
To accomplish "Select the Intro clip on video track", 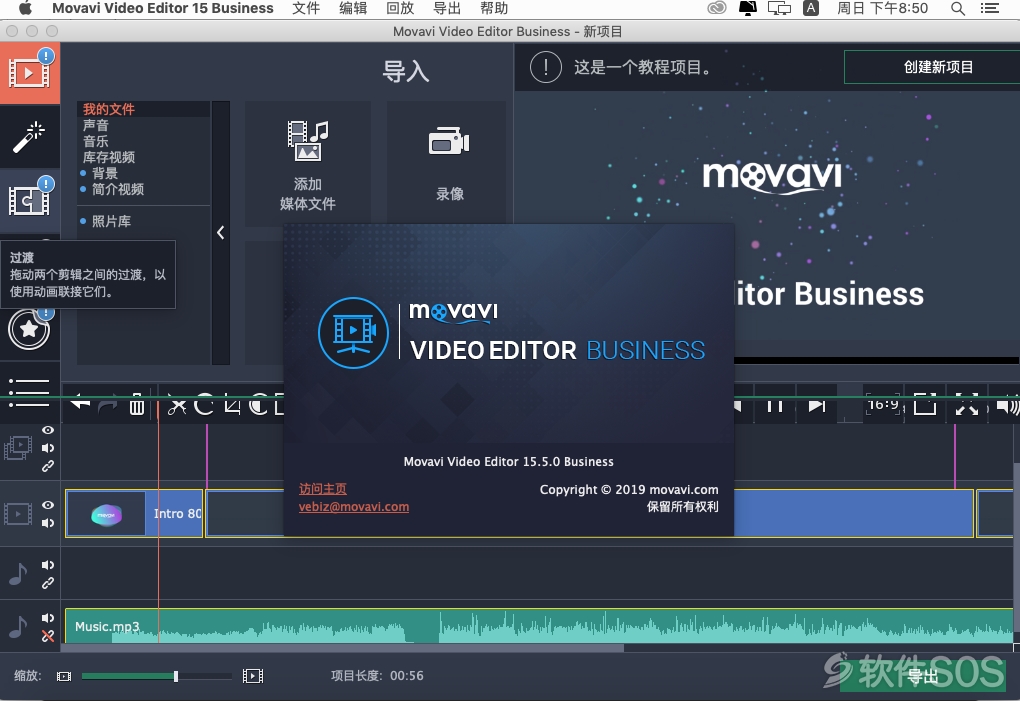I will click(134, 514).
